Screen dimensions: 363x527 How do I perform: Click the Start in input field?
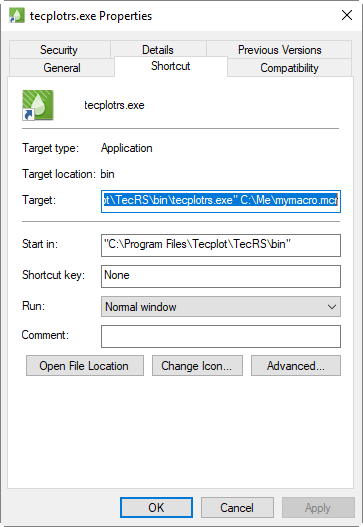(x=221, y=245)
